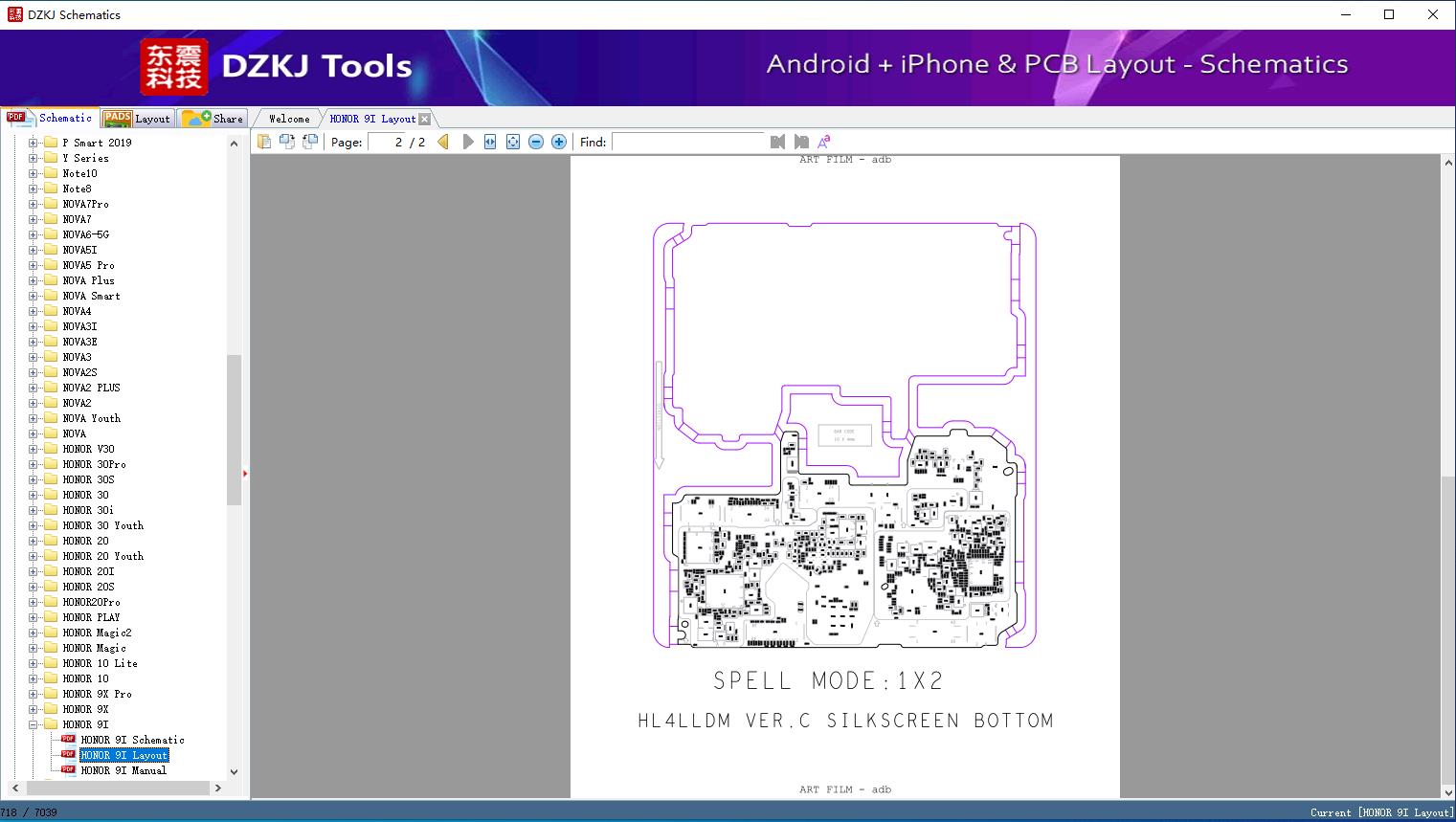Open the Welcome document tab
The width and height of the screenshot is (1456, 822).
[x=289, y=119]
